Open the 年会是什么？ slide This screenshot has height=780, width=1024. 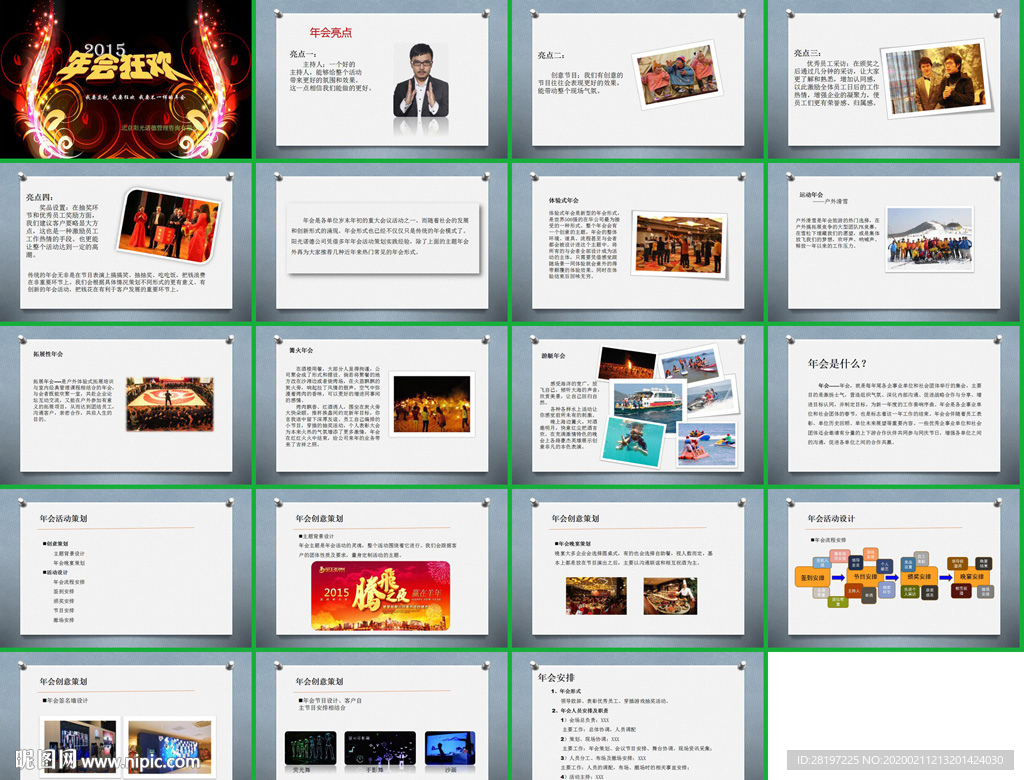(895, 405)
